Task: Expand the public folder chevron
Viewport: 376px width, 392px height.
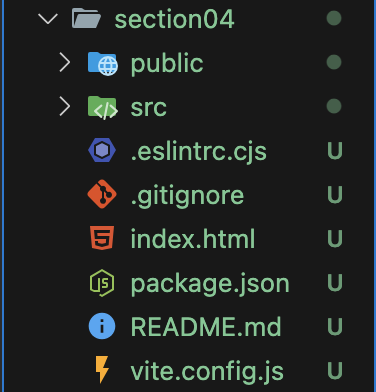Action: pos(65,63)
